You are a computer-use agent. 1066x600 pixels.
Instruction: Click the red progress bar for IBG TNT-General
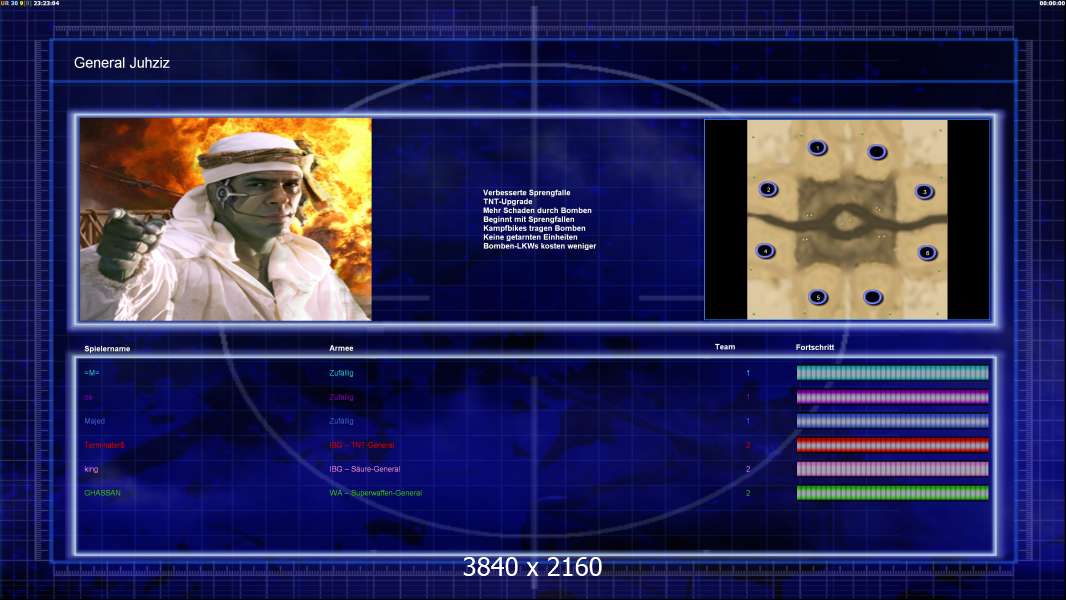pyautogui.click(x=893, y=445)
